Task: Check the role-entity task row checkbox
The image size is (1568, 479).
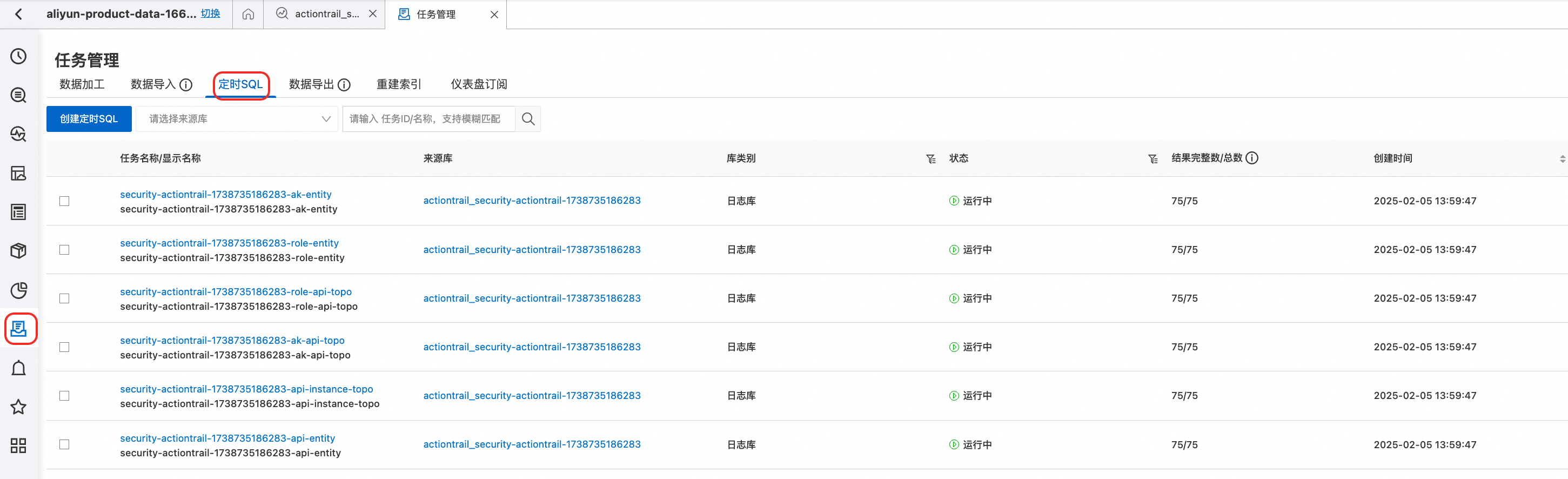Action: click(64, 250)
